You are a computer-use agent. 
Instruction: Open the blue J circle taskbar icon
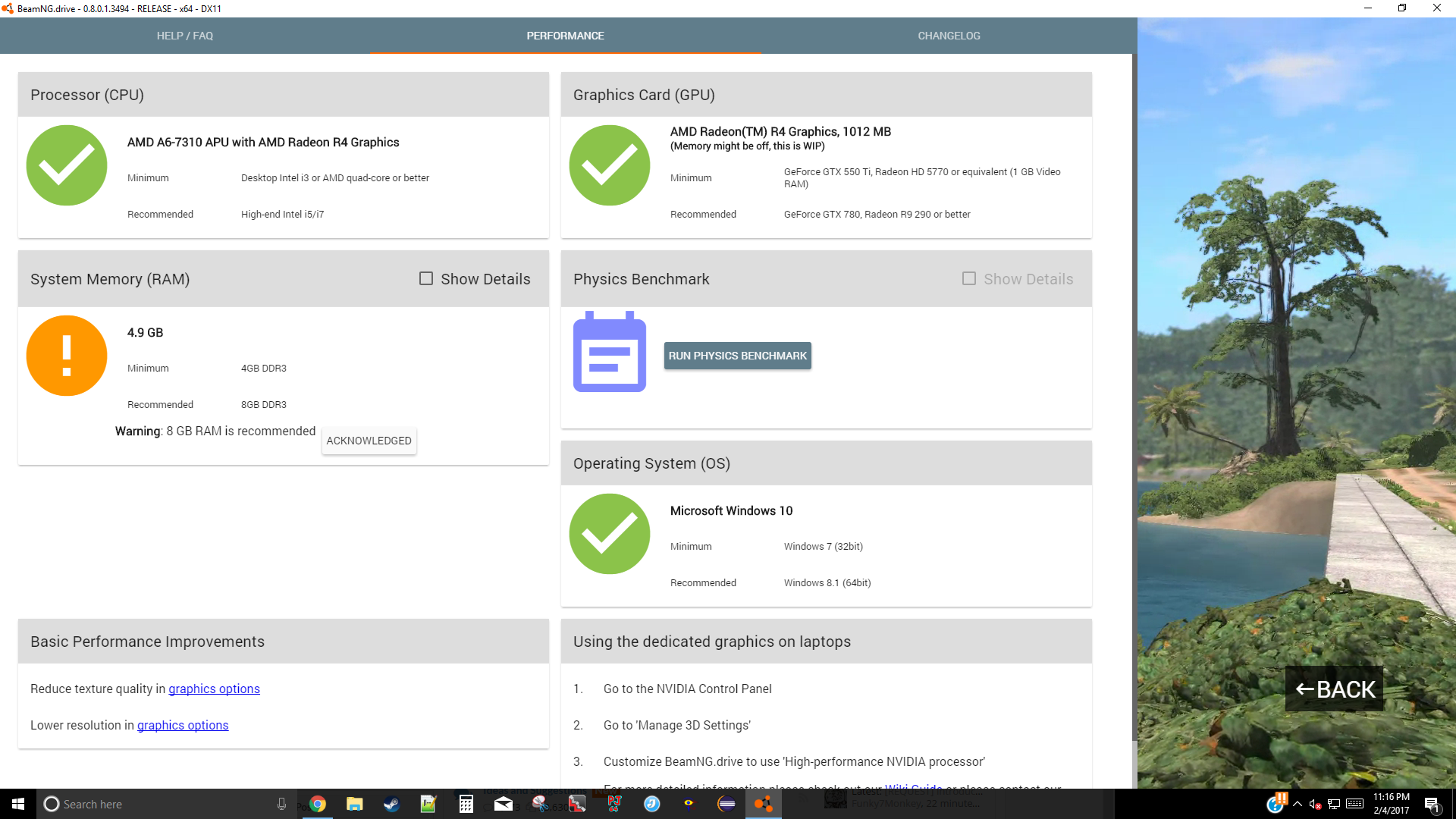(x=651, y=804)
